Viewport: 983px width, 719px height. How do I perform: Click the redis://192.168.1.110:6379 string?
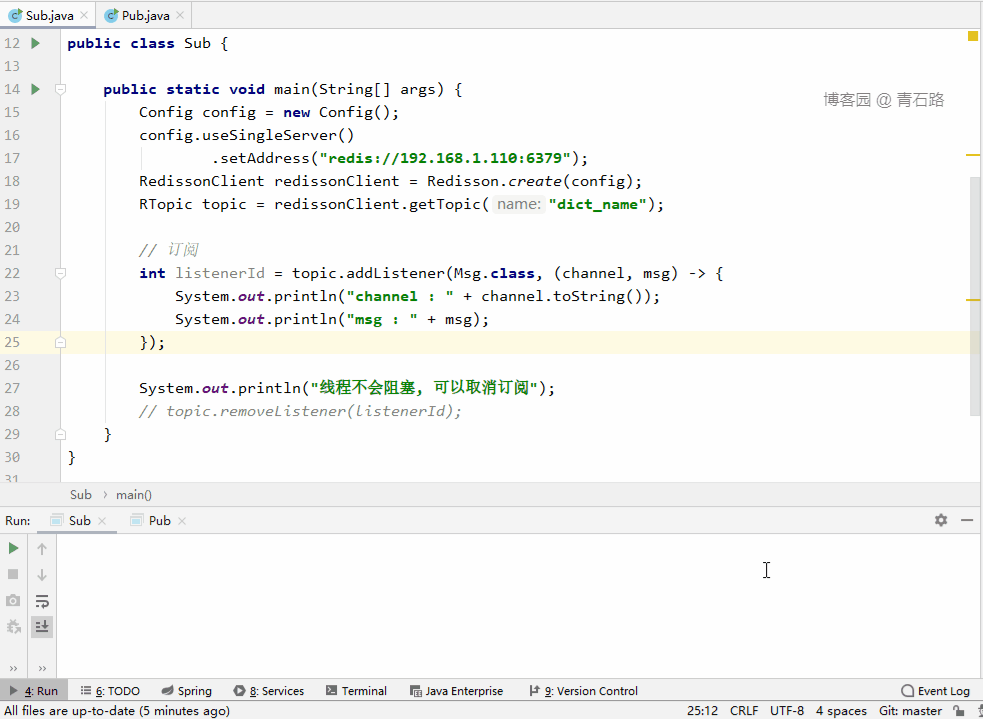[x=444, y=158]
